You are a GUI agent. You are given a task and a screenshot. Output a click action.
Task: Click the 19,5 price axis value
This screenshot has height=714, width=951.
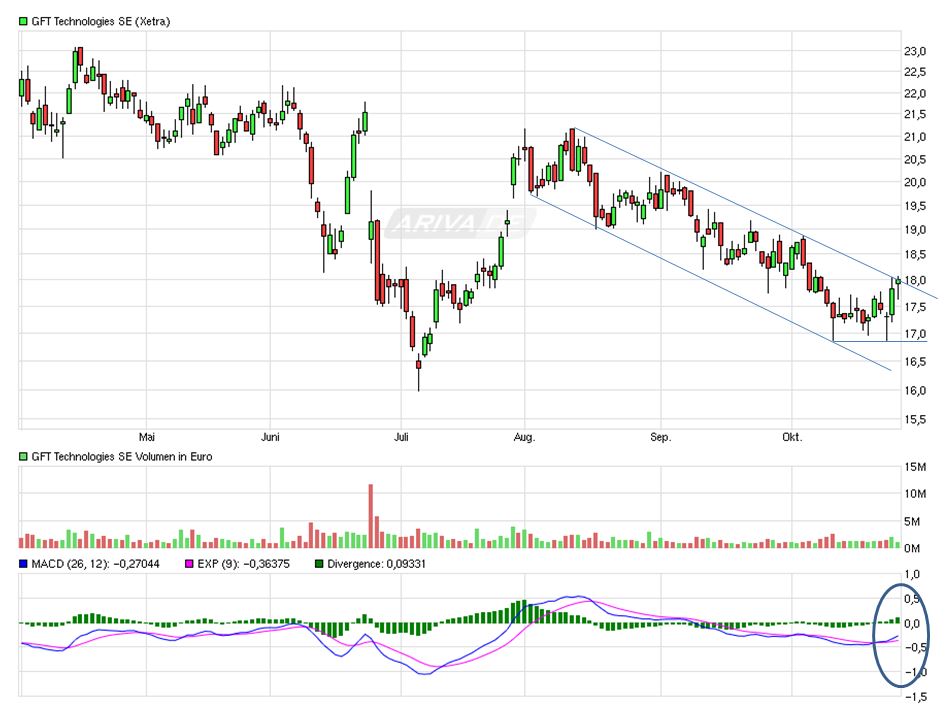[x=915, y=206]
